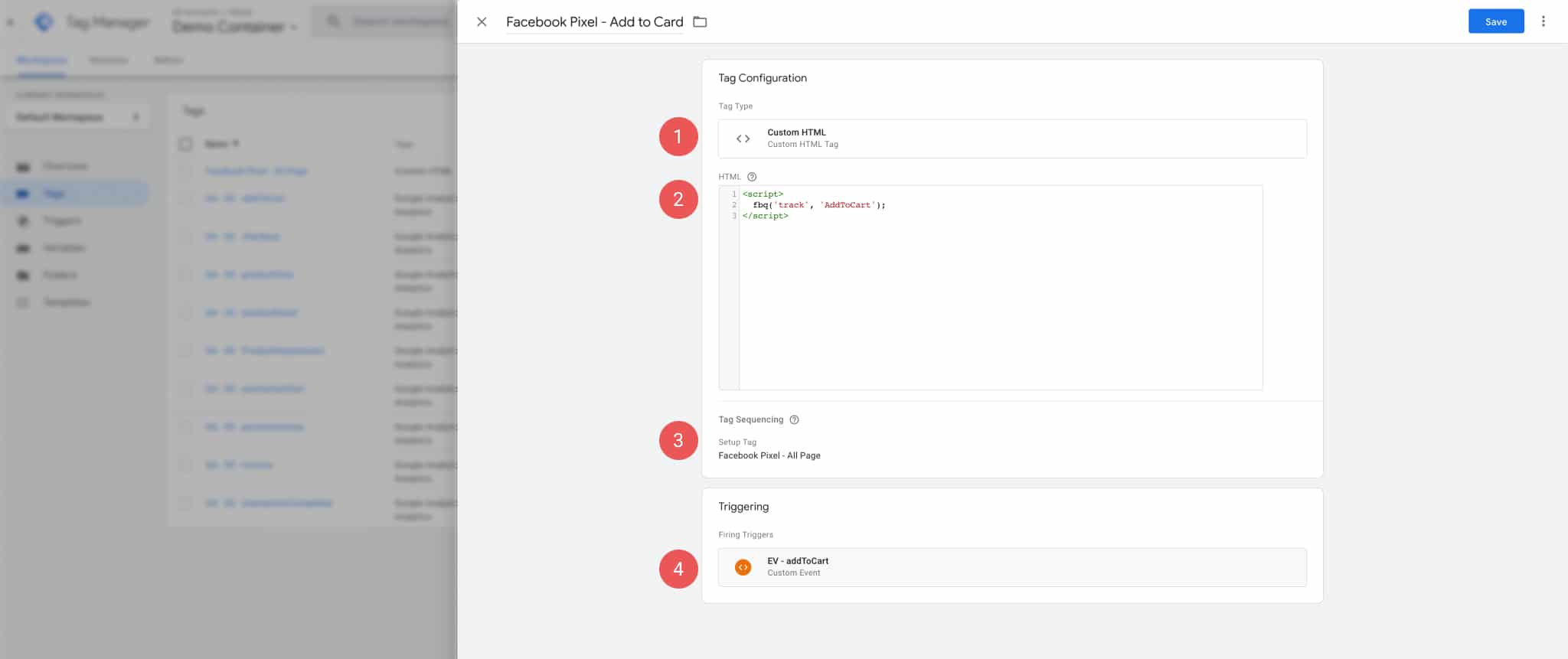Click the 'Triggering' section heading
The image size is (1568, 659).
click(x=743, y=507)
